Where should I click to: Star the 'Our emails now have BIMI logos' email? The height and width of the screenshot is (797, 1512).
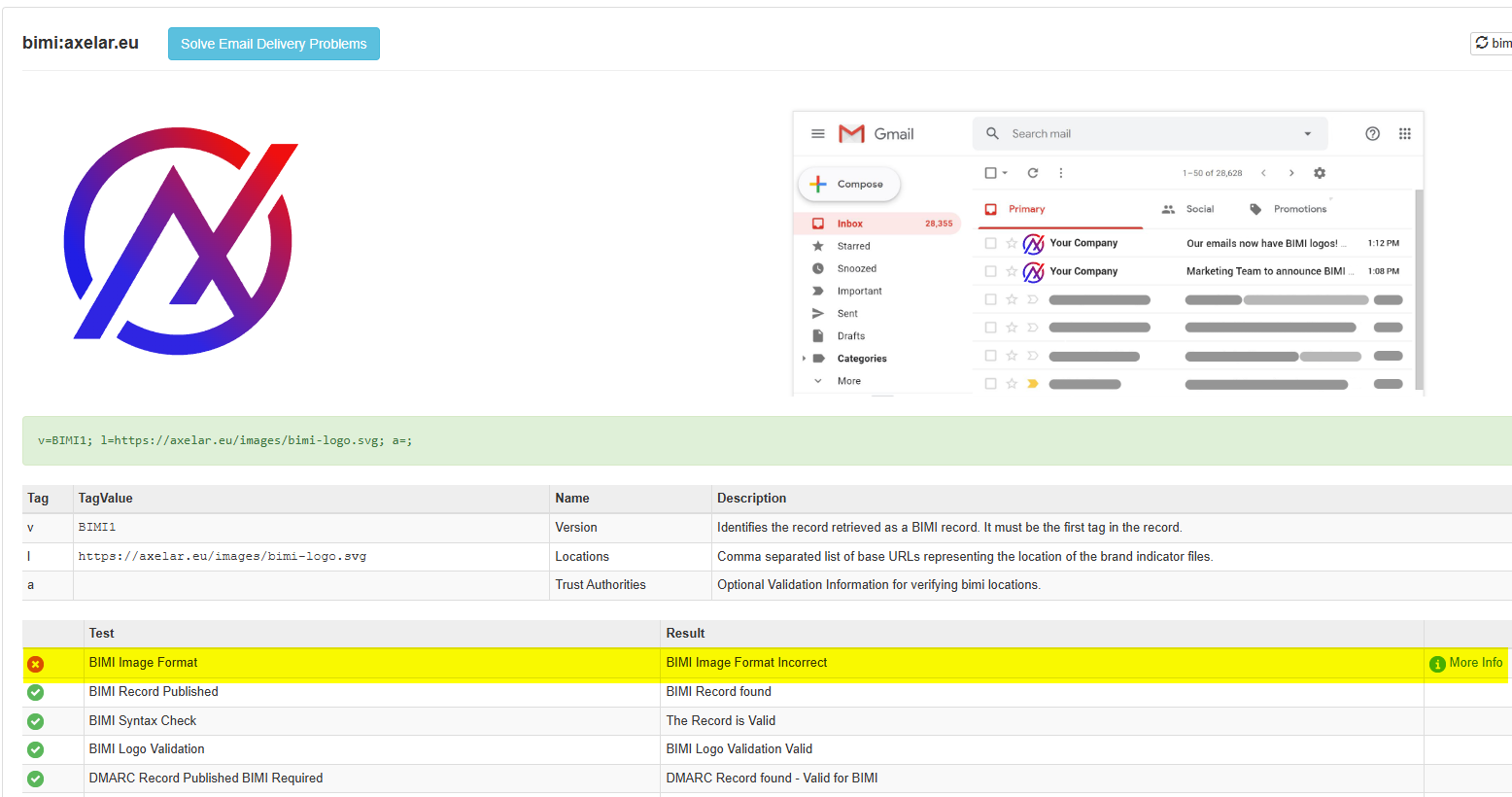click(1012, 244)
